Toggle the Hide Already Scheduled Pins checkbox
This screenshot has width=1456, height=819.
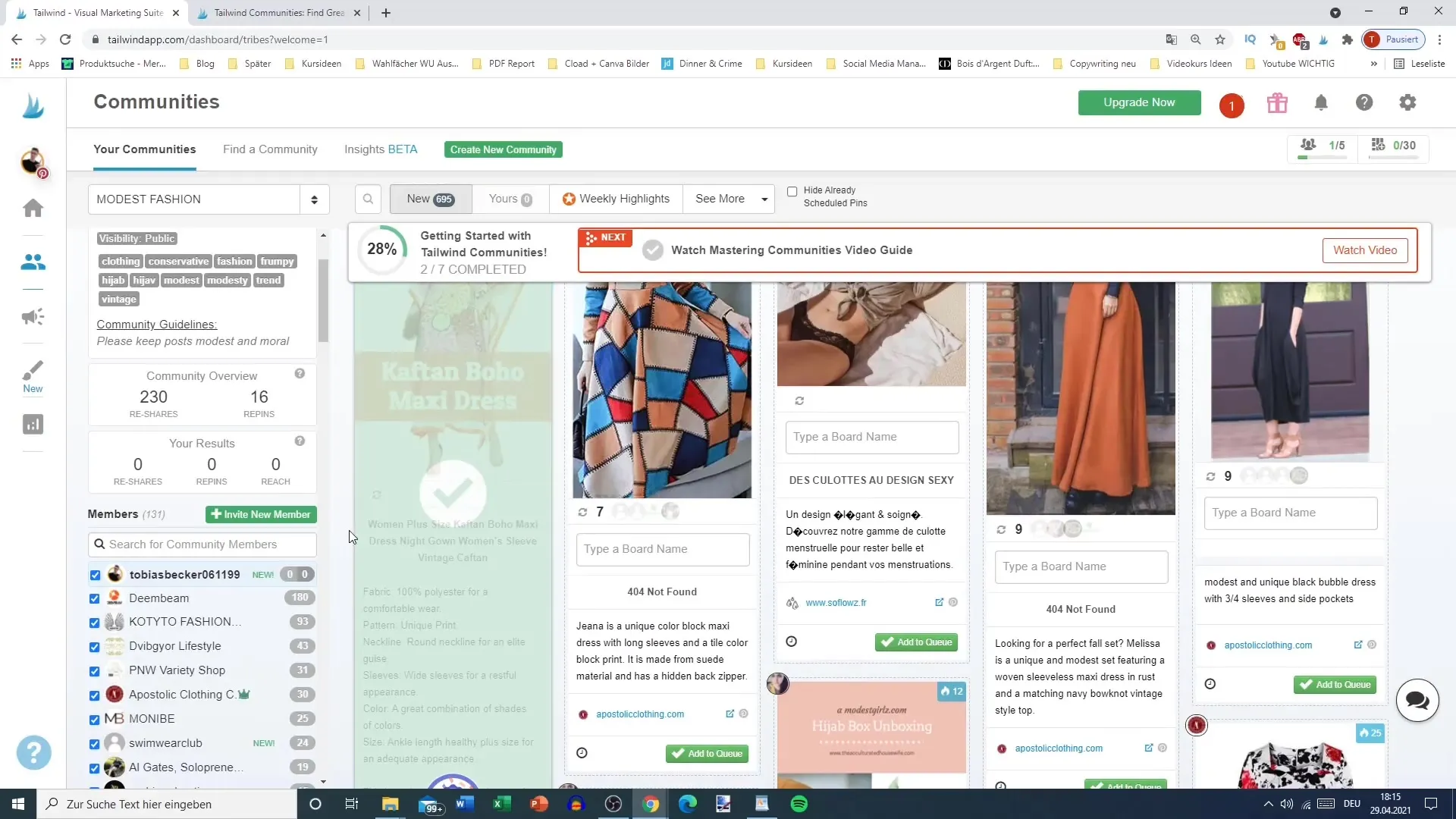(792, 191)
